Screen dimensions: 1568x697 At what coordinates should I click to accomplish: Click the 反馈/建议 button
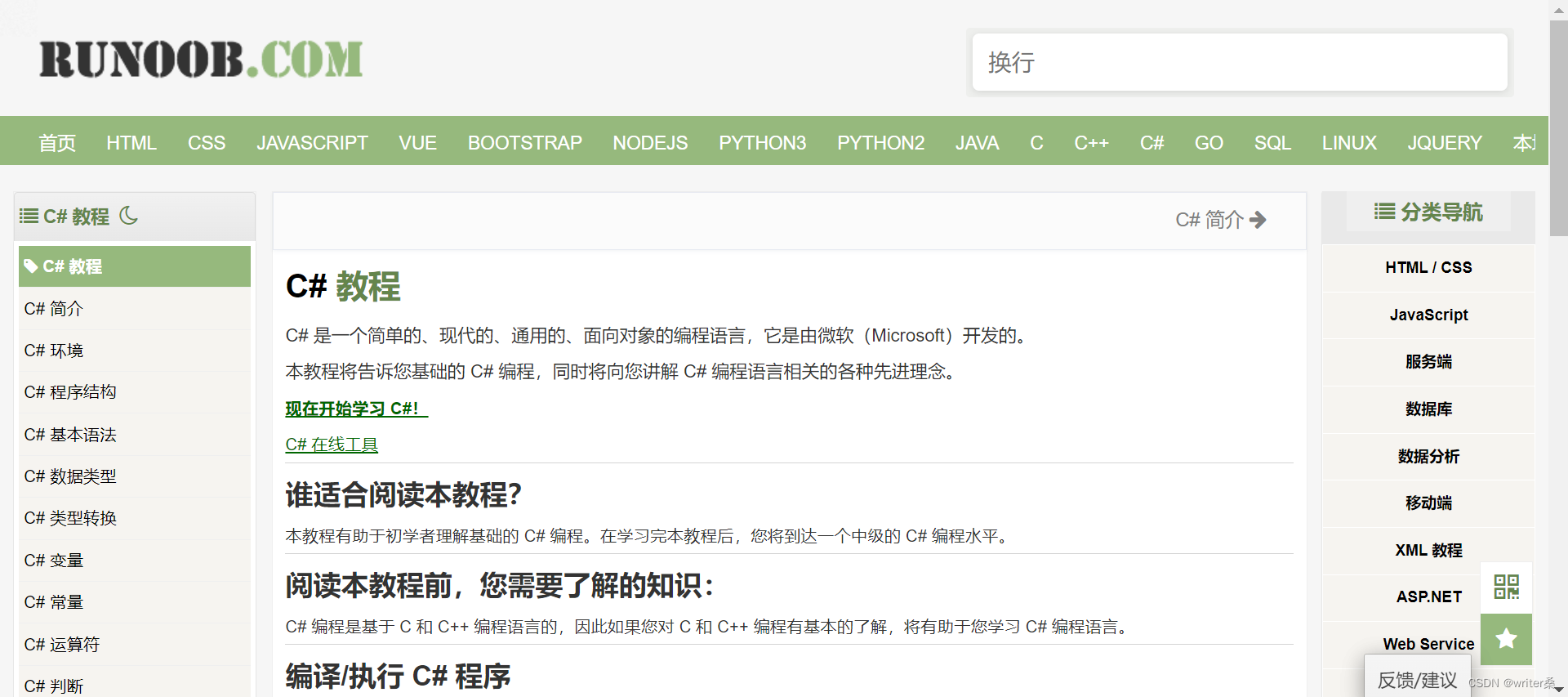[1417, 678]
